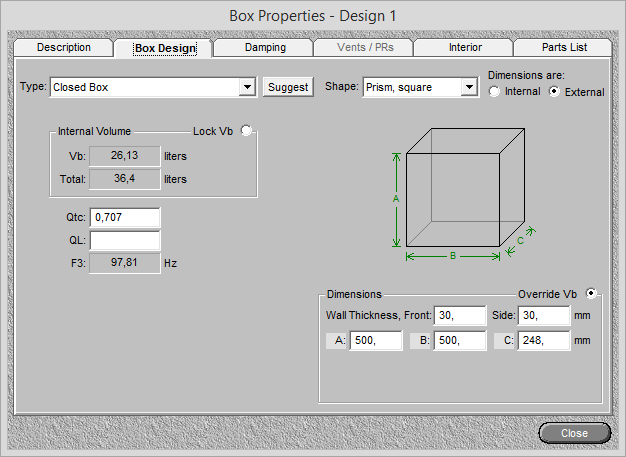Viewport: 626px width, 457px height.
Task: Click the Front wall thickness field
Action: click(460, 316)
